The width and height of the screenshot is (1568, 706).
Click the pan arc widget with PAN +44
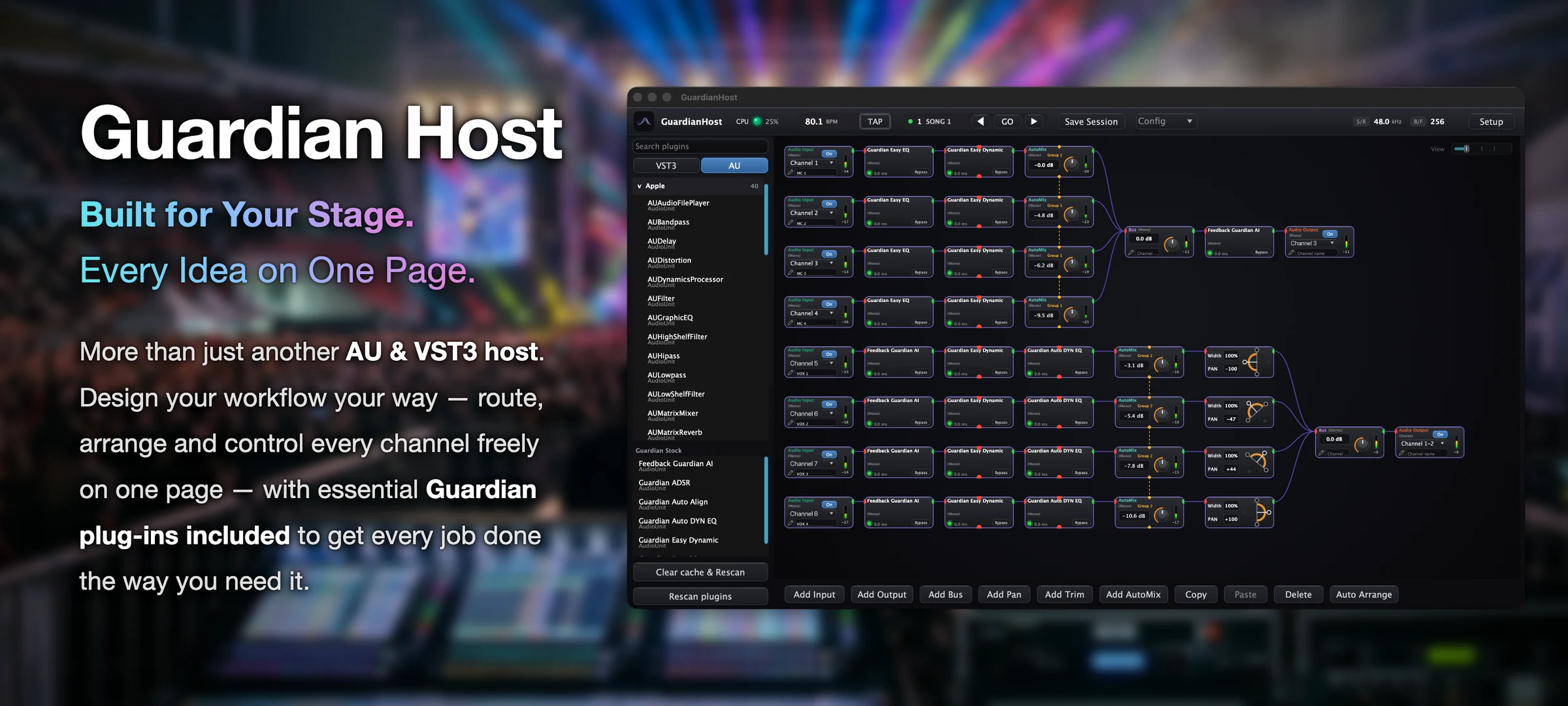tap(1258, 462)
